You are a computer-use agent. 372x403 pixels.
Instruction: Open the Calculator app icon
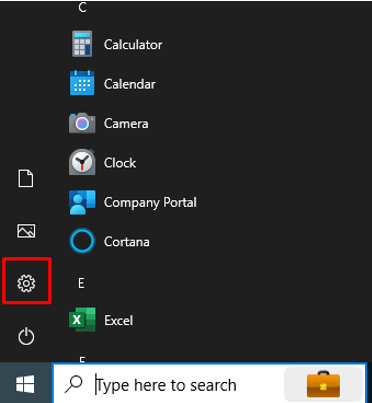pos(82,44)
